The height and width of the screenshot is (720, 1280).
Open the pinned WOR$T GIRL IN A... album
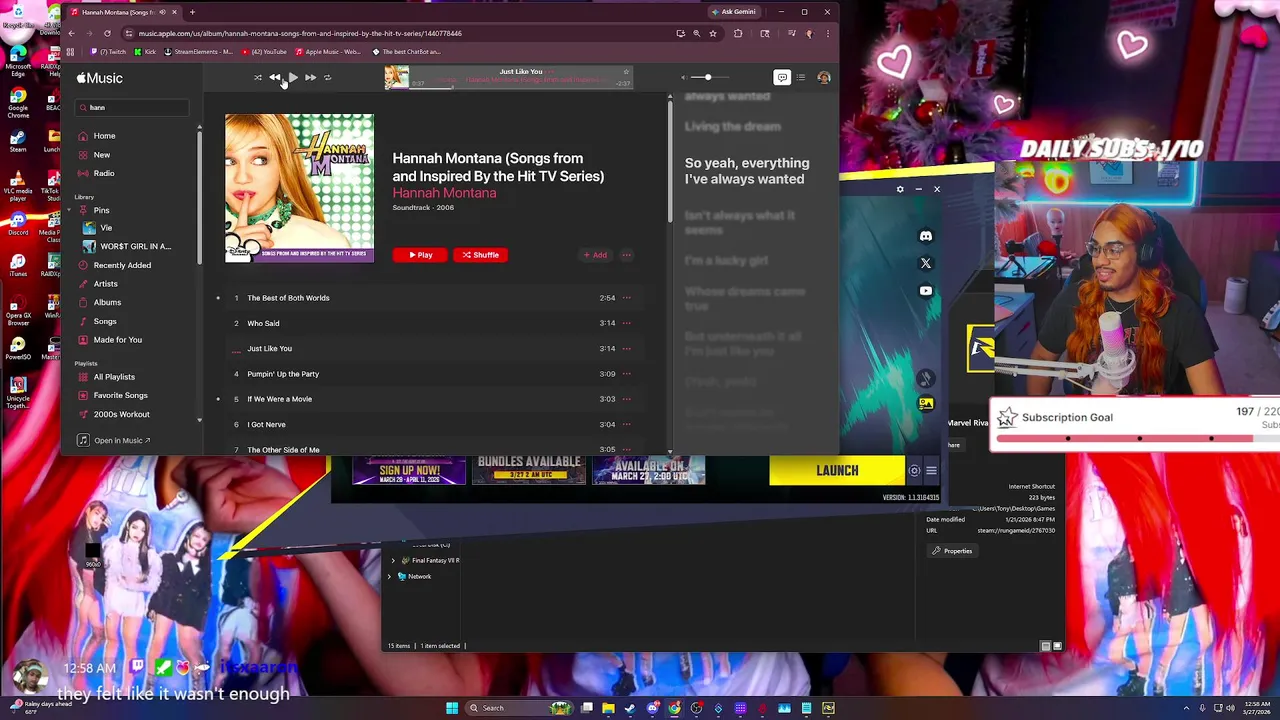click(x=135, y=246)
